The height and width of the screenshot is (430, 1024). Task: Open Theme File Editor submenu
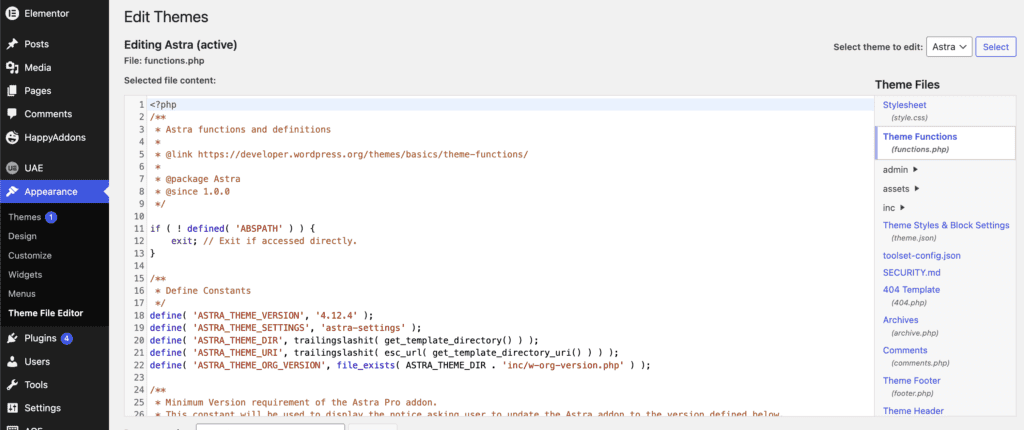click(x=46, y=313)
